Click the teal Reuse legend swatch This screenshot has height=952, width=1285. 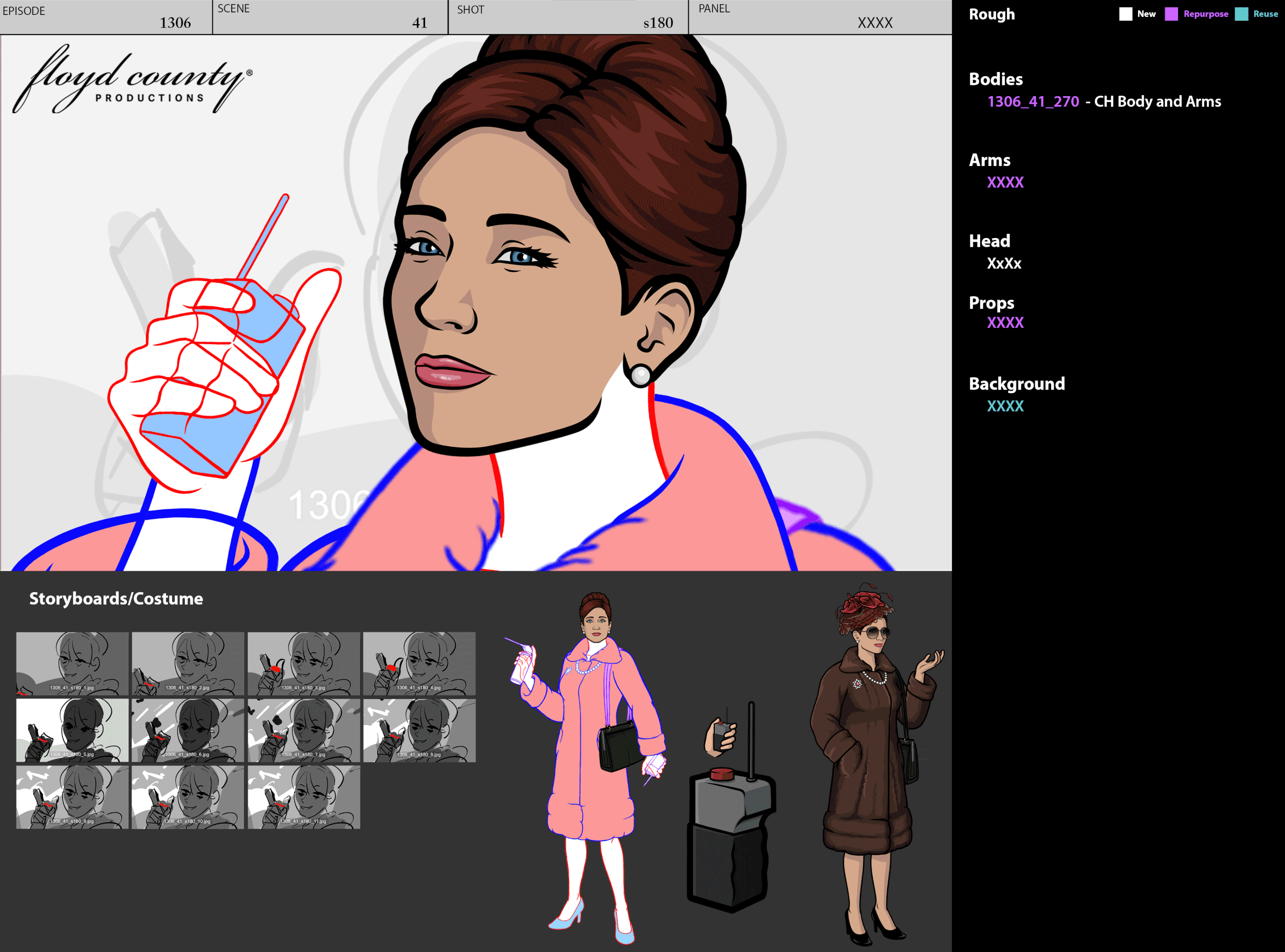1241,14
